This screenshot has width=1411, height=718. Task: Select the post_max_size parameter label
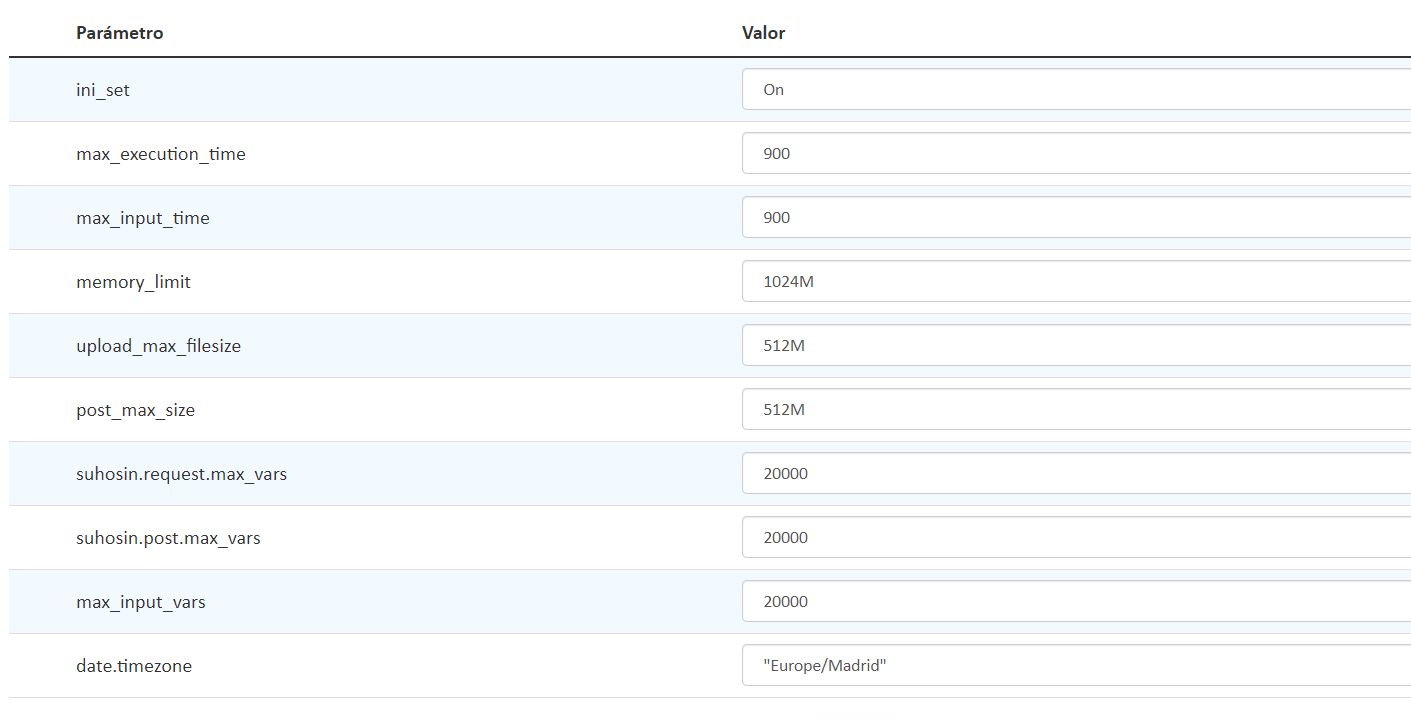pos(136,410)
